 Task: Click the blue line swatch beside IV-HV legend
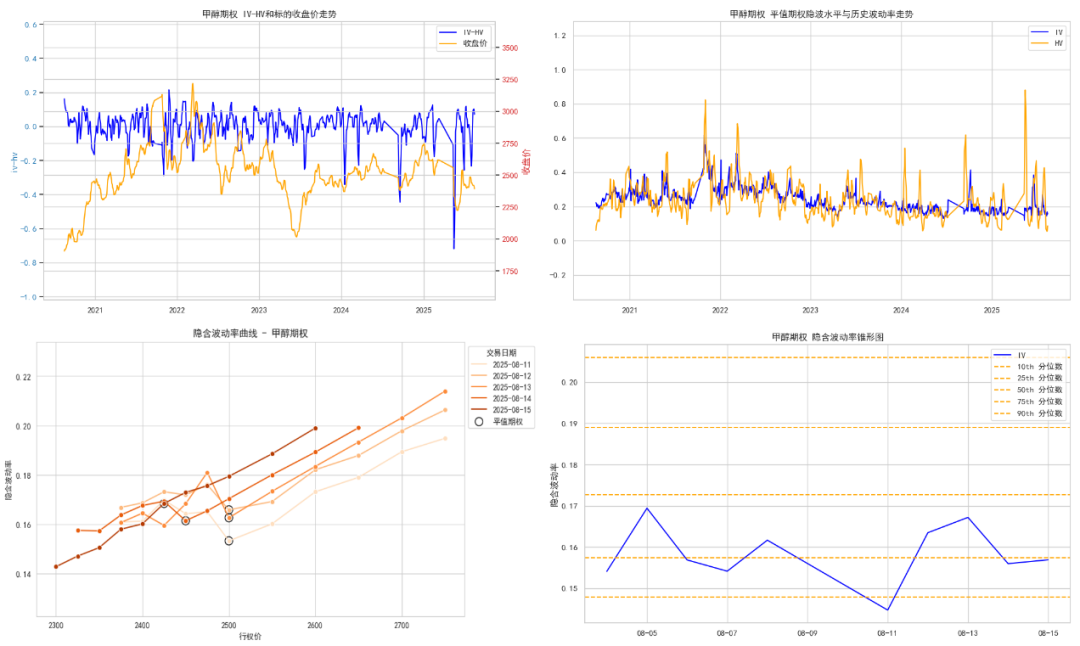tap(448, 32)
